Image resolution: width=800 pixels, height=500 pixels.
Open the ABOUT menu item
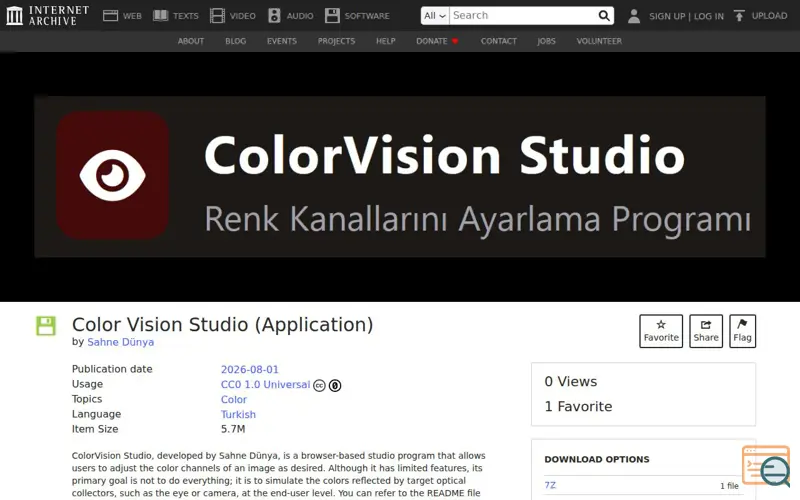191,41
